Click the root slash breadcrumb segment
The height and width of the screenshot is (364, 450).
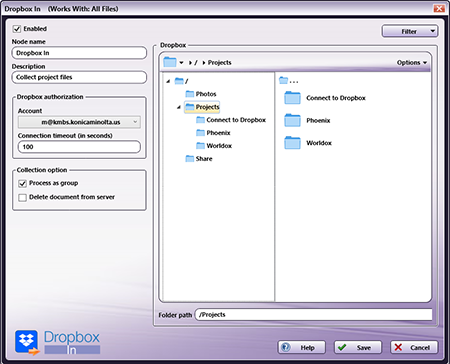point(196,62)
